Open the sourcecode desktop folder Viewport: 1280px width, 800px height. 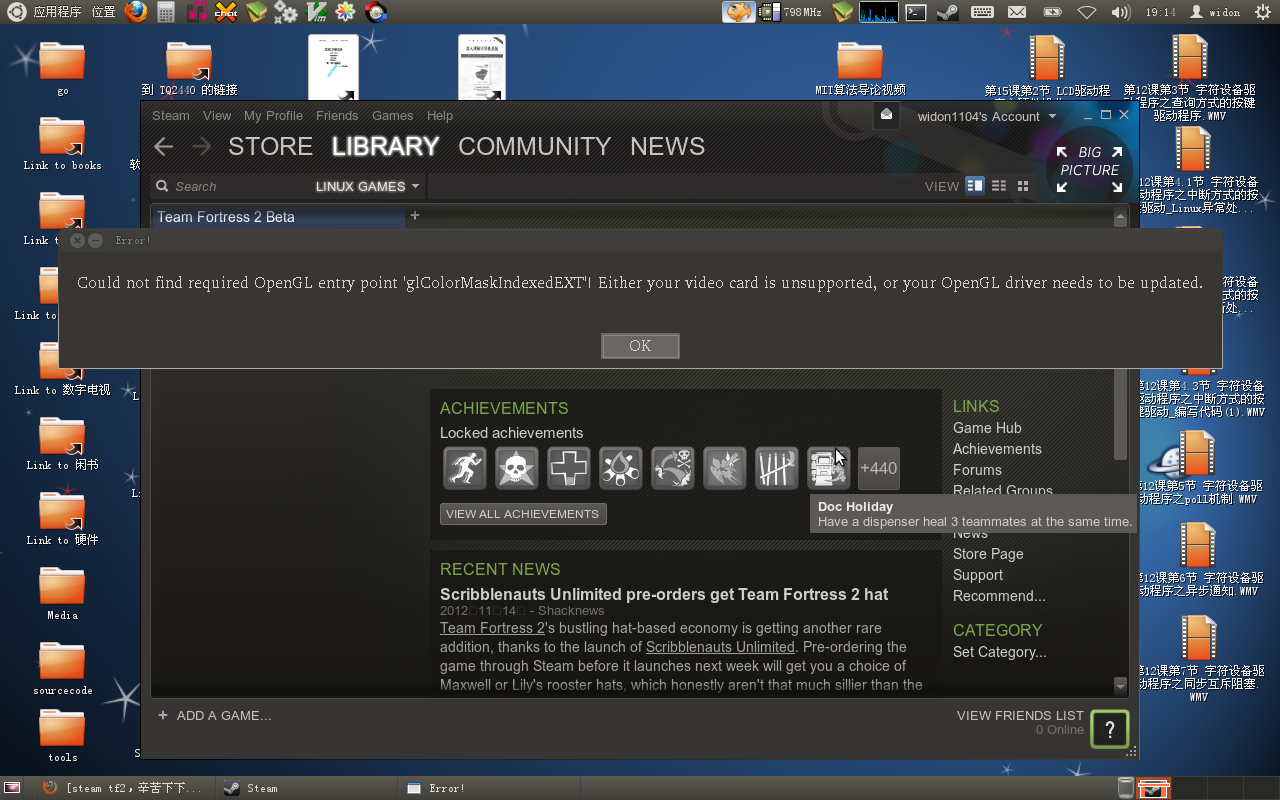click(x=62, y=668)
